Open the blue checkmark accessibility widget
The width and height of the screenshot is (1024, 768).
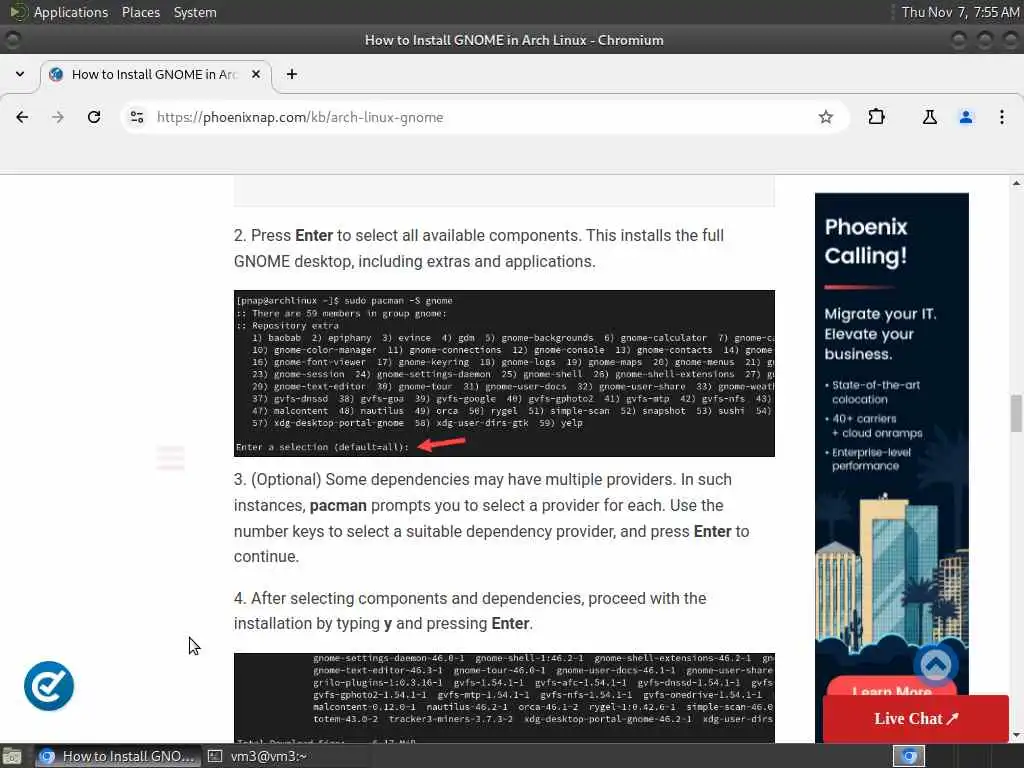pos(49,686)
